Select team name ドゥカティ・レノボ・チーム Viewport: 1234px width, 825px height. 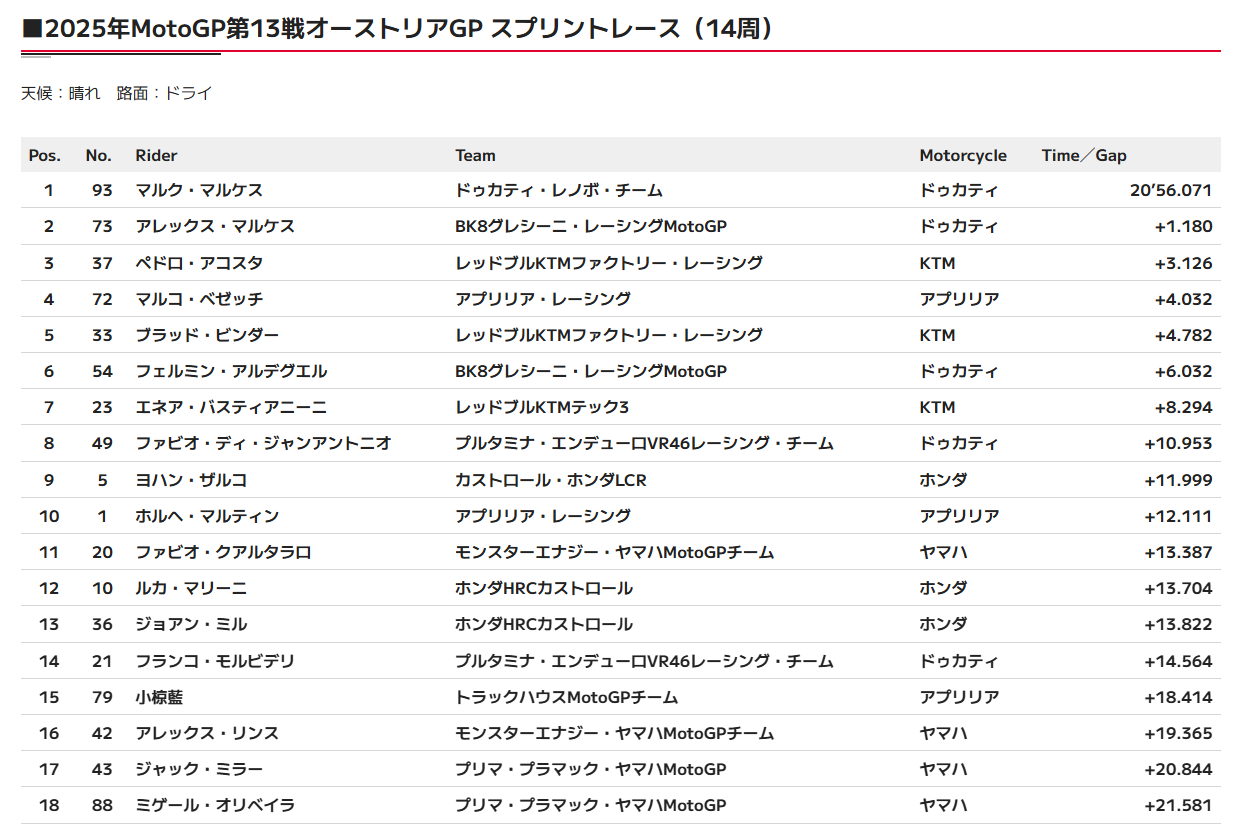click(559, 190)
